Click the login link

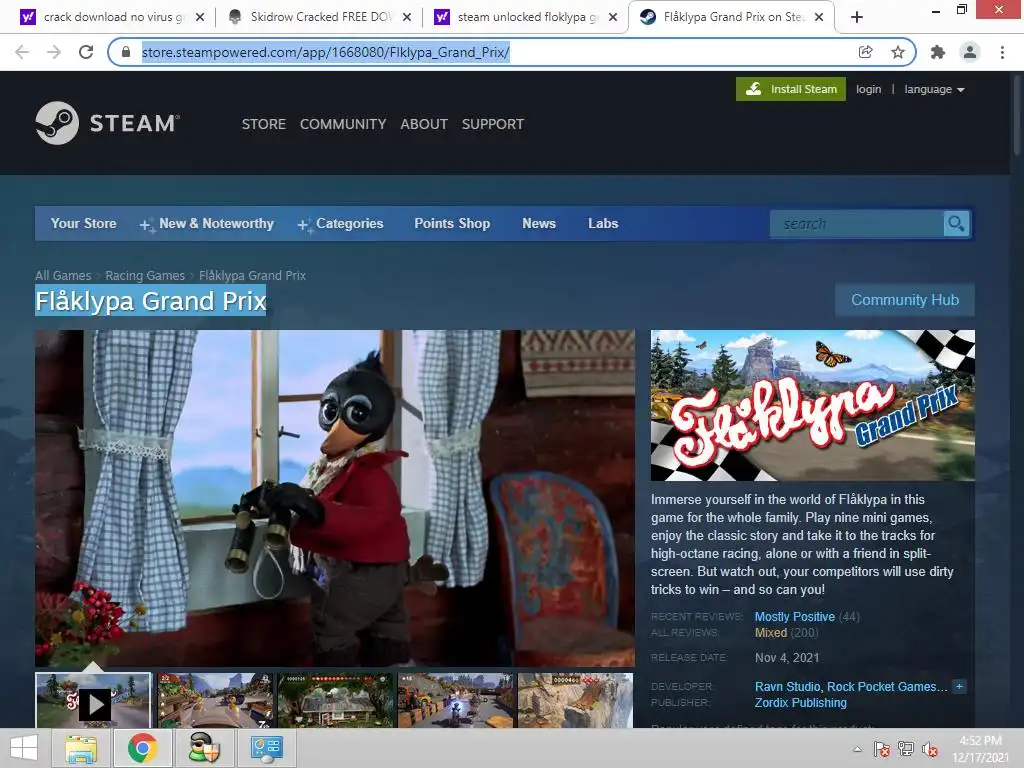[x=869, y=89]
